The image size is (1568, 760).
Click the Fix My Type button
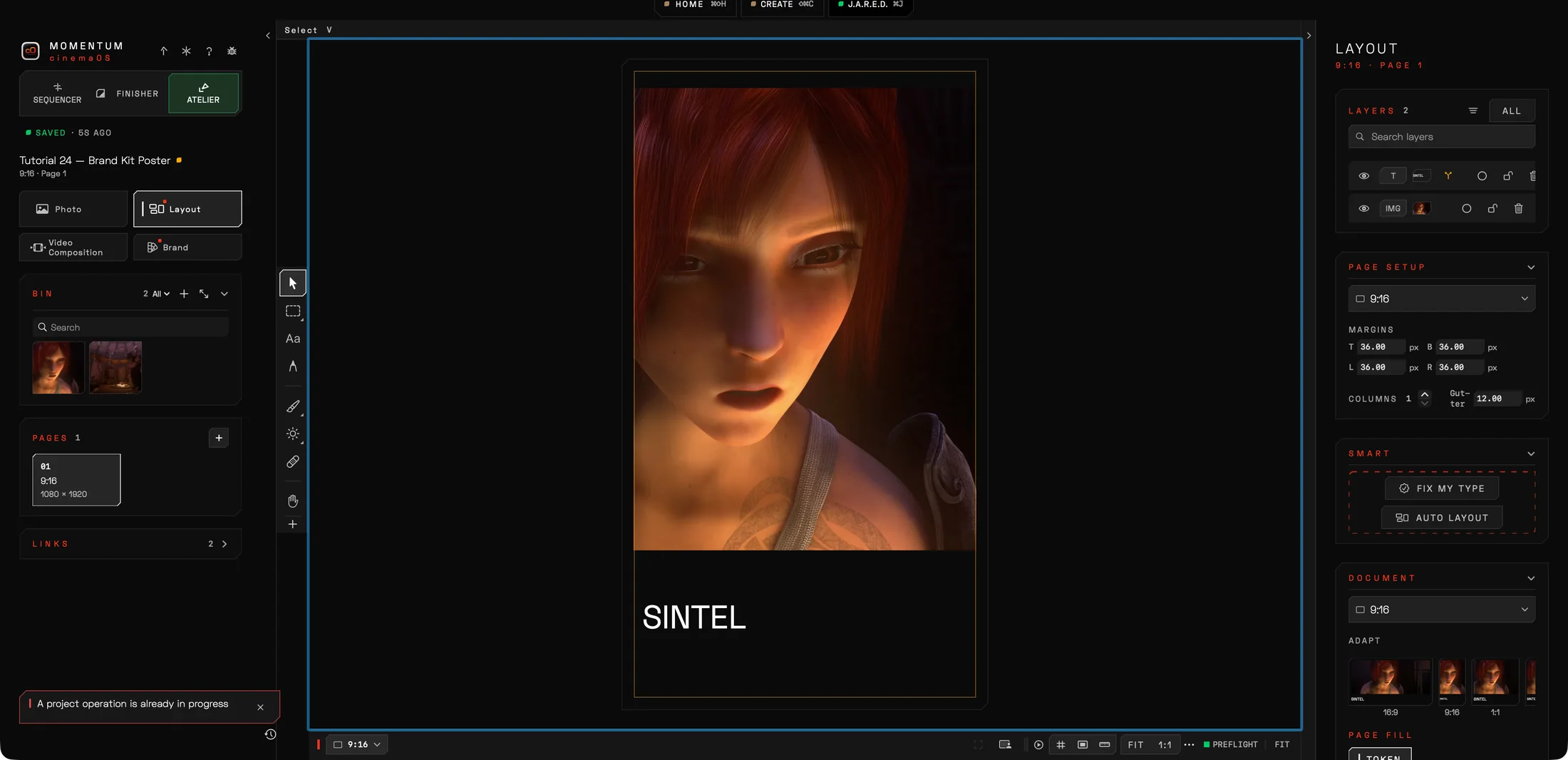click(x=1442, y=488)
